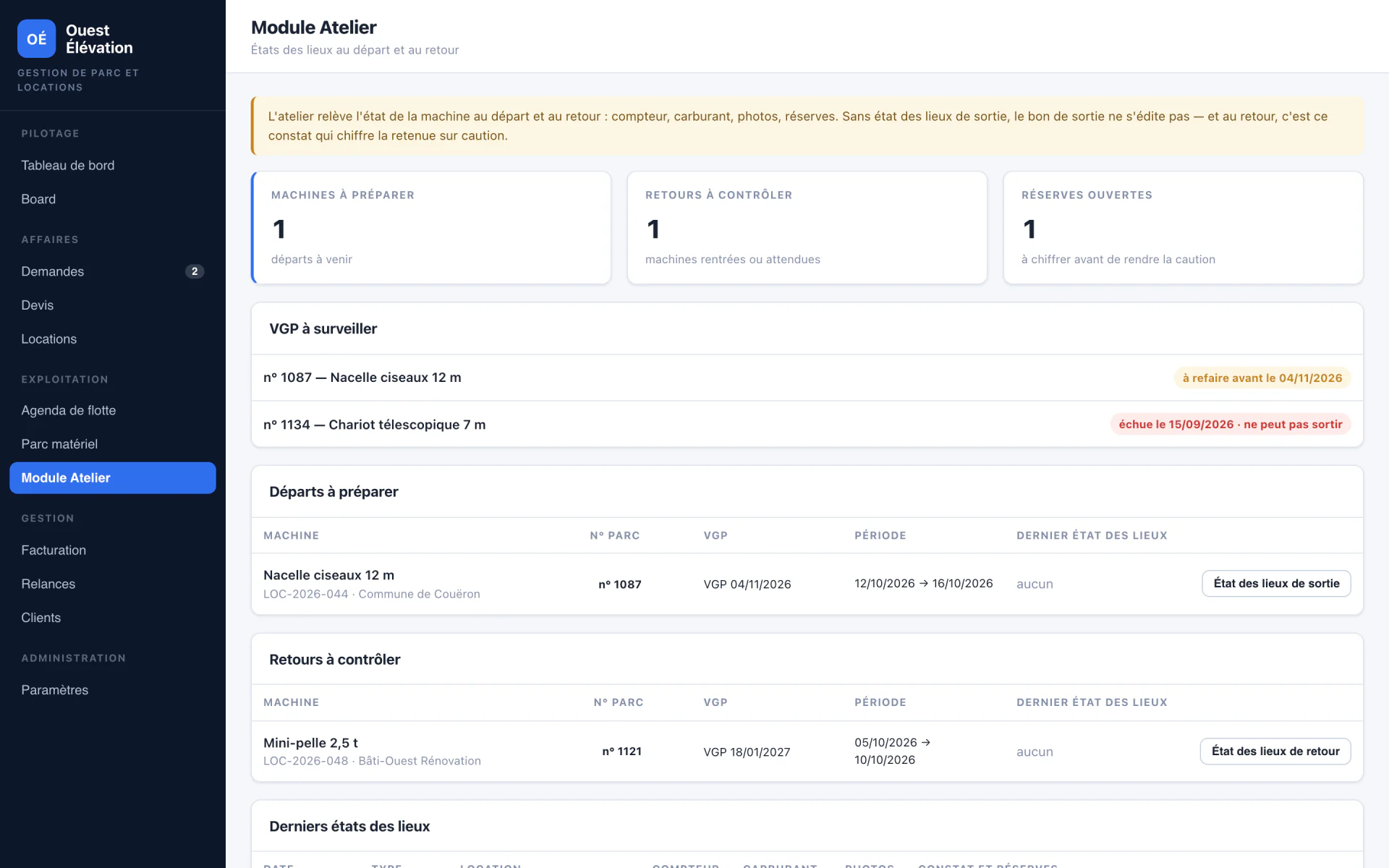Open the Réserves ouvertes card

(x=1184, y=228)
